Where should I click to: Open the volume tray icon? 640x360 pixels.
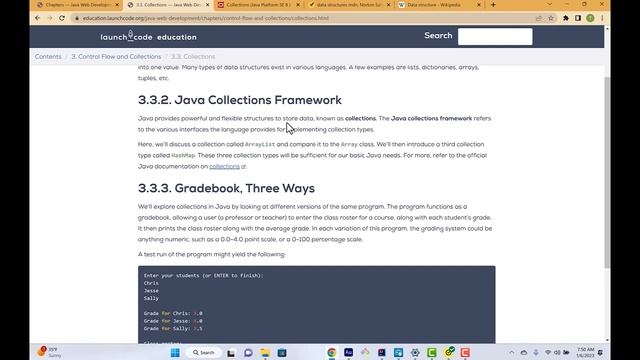(557, 353)
